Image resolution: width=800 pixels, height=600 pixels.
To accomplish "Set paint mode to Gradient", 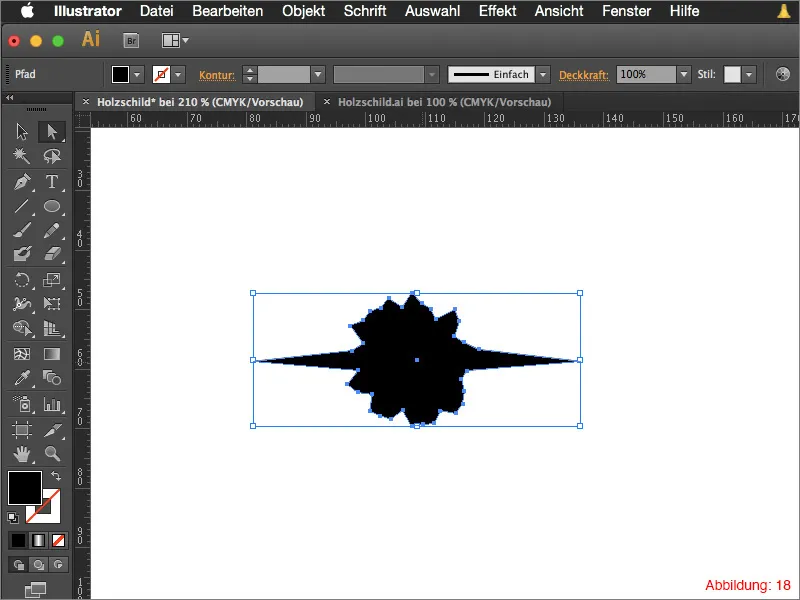I will coord(38,540).
